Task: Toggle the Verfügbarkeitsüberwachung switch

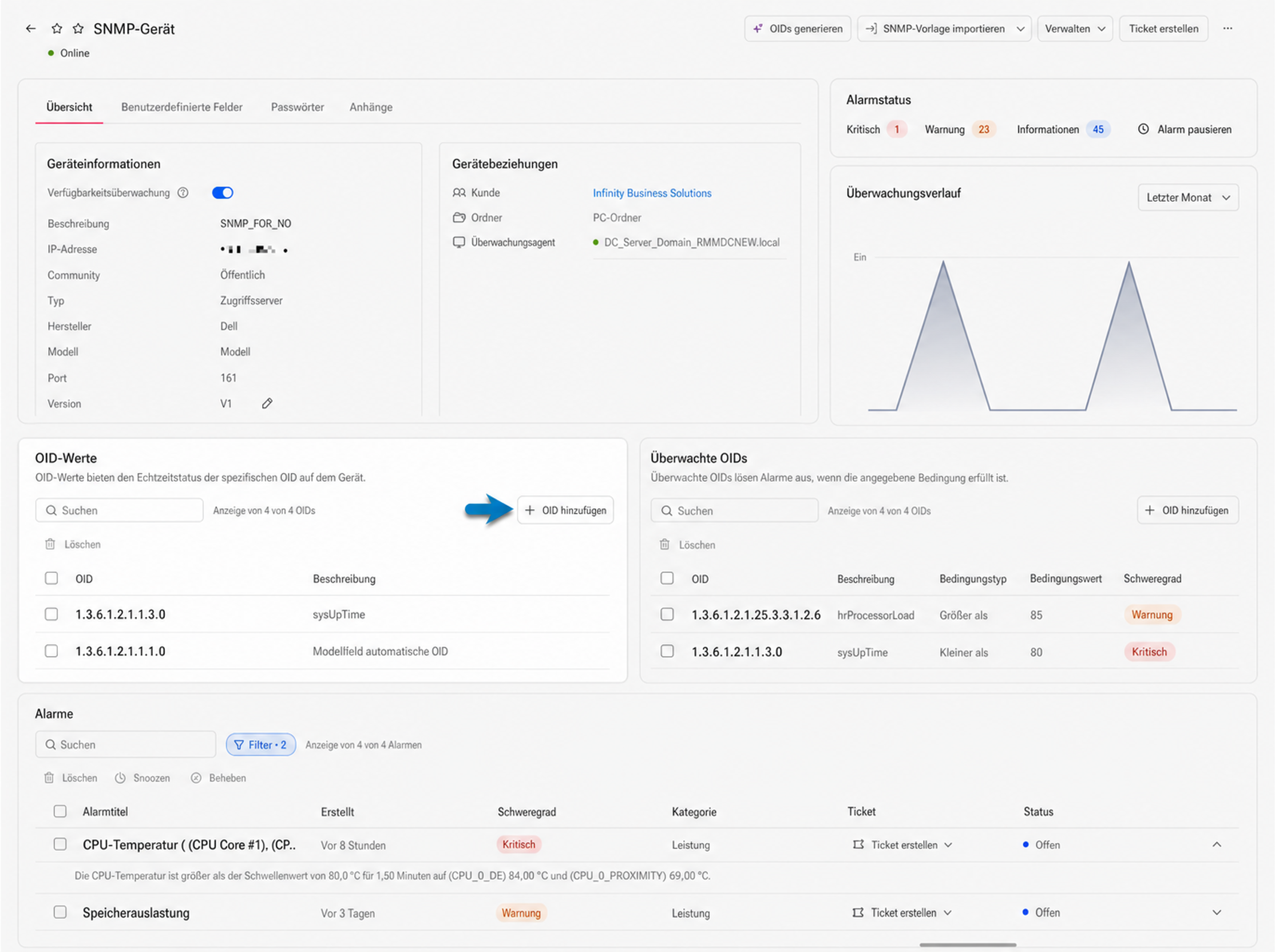Action: click(223, 192)
